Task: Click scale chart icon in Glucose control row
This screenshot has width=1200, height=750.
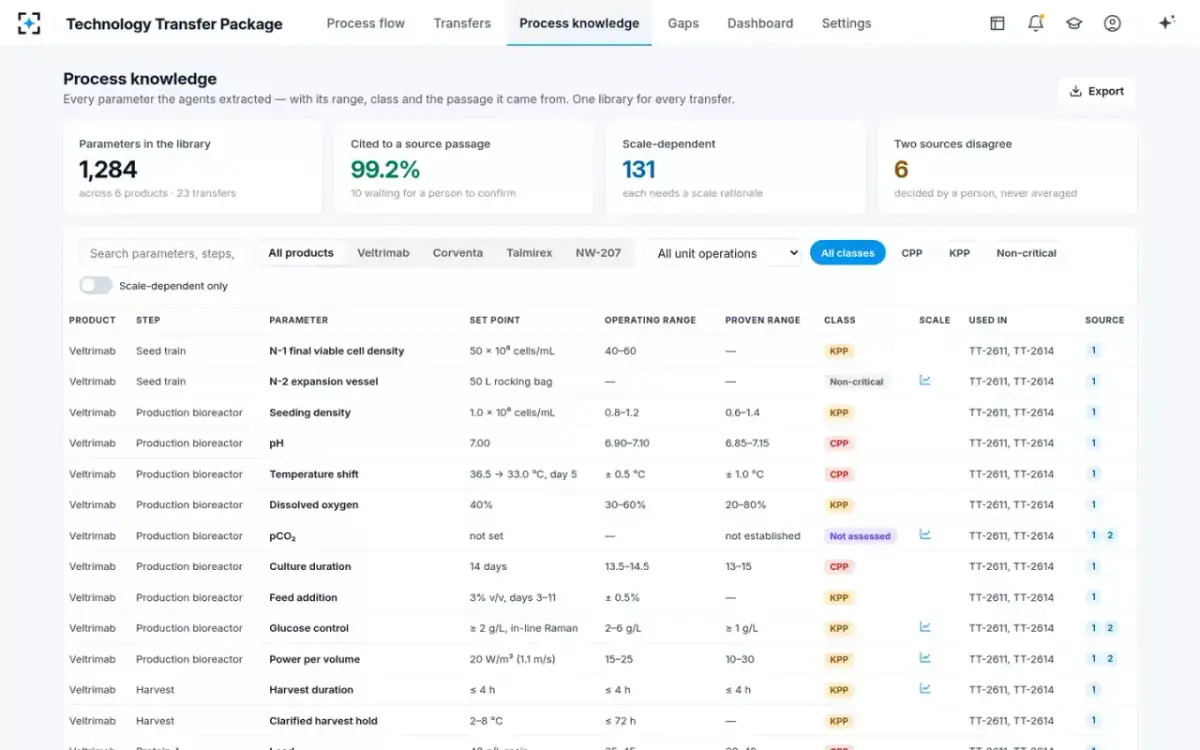Action: tap(925, 627)
